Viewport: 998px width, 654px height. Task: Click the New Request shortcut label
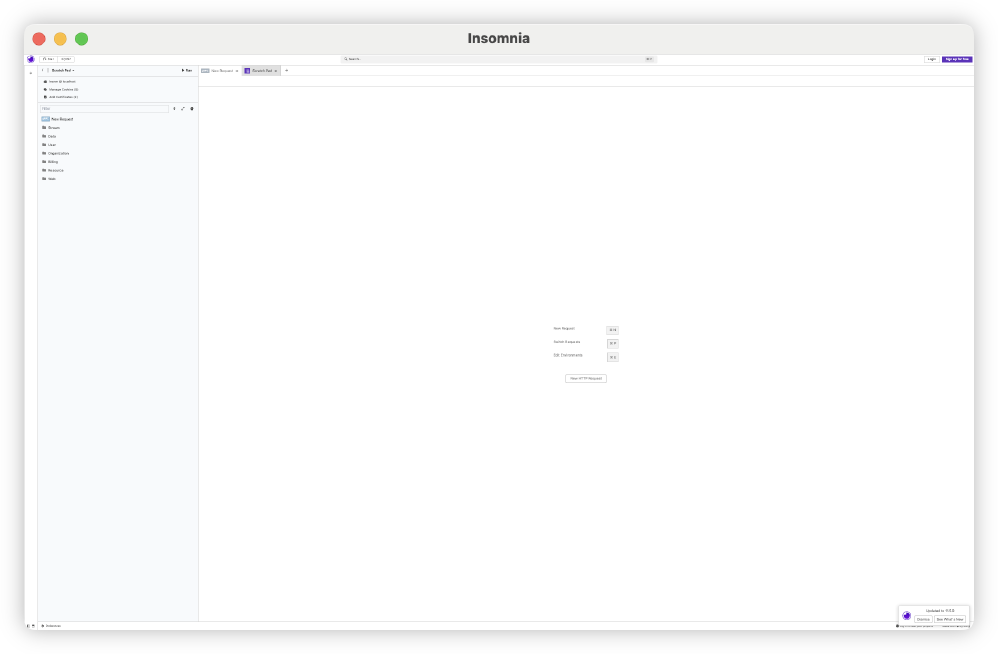[x=564, y=328]
